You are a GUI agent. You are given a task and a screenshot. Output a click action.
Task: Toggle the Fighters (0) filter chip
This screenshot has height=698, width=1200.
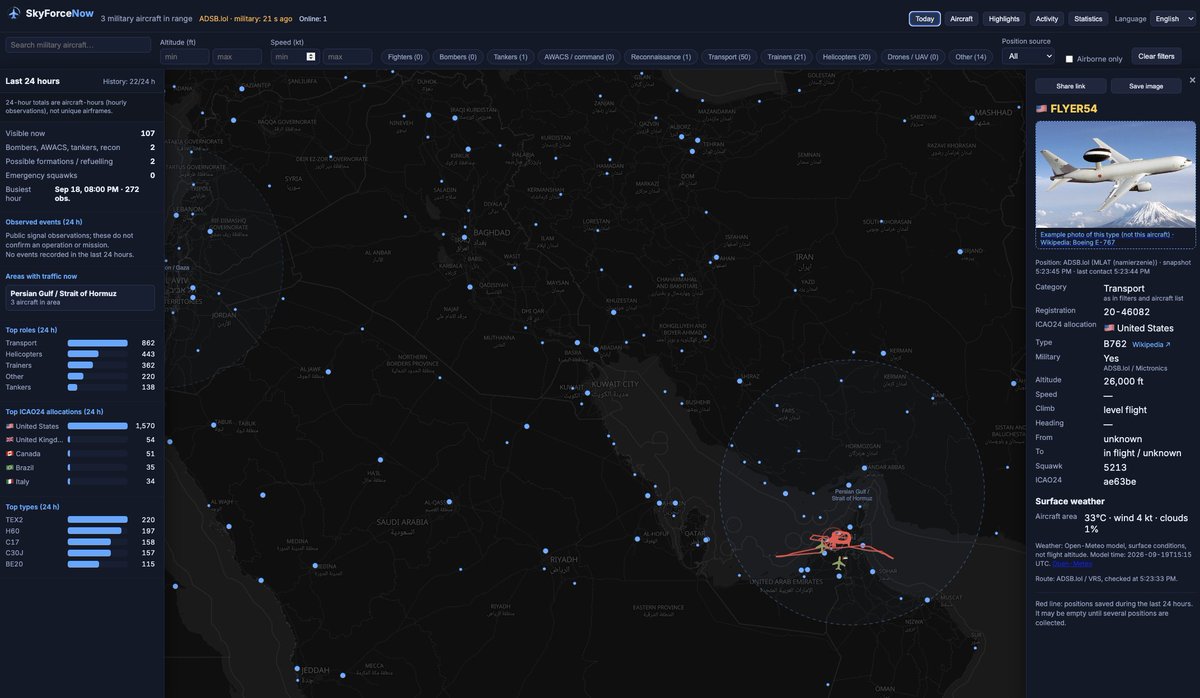[405, 57]
